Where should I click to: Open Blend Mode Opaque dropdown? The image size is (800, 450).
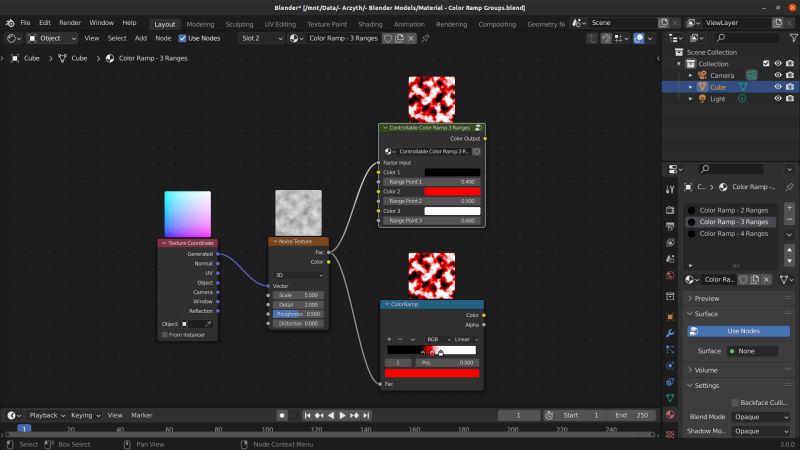pyautogui.click(x=761, y=417)
